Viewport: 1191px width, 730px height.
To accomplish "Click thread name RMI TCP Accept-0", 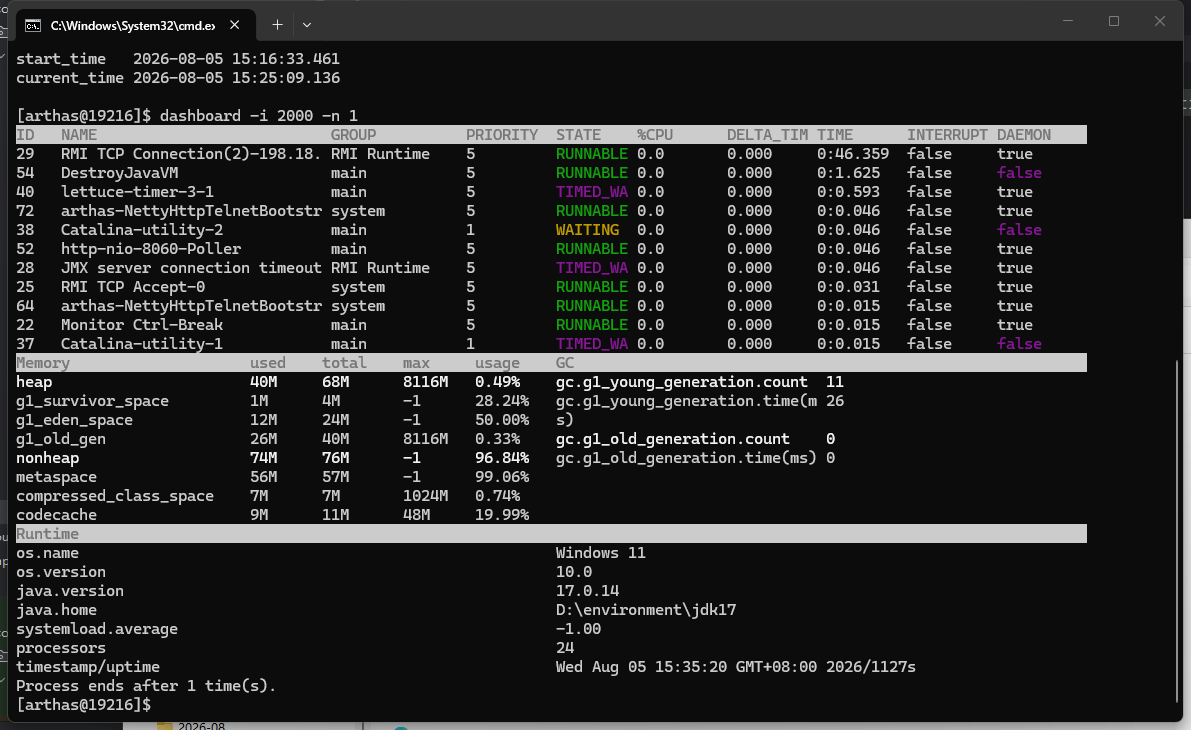I will (133, 286).
